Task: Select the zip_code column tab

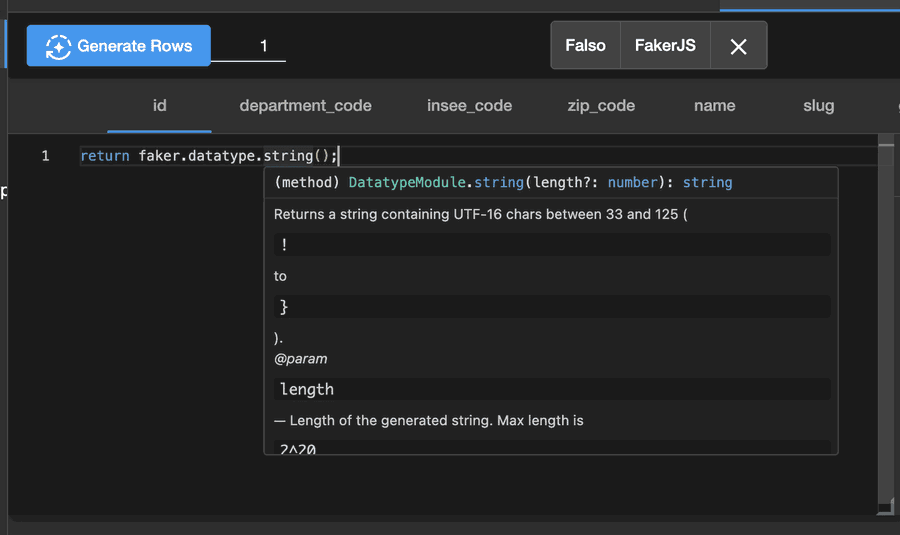Action: tap(601, 106)
